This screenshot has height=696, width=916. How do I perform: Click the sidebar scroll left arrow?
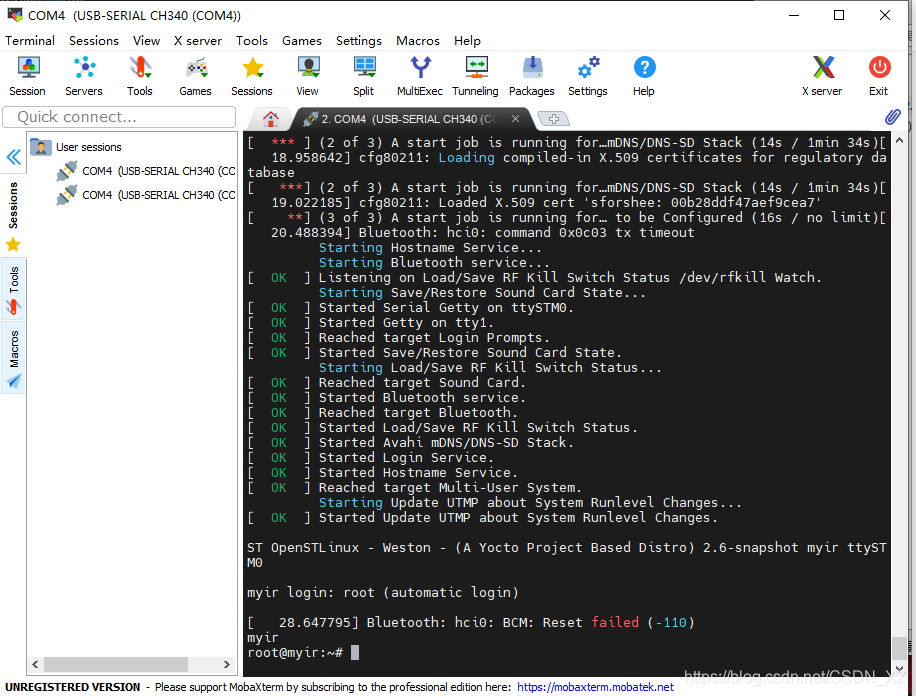pos(35,664)
